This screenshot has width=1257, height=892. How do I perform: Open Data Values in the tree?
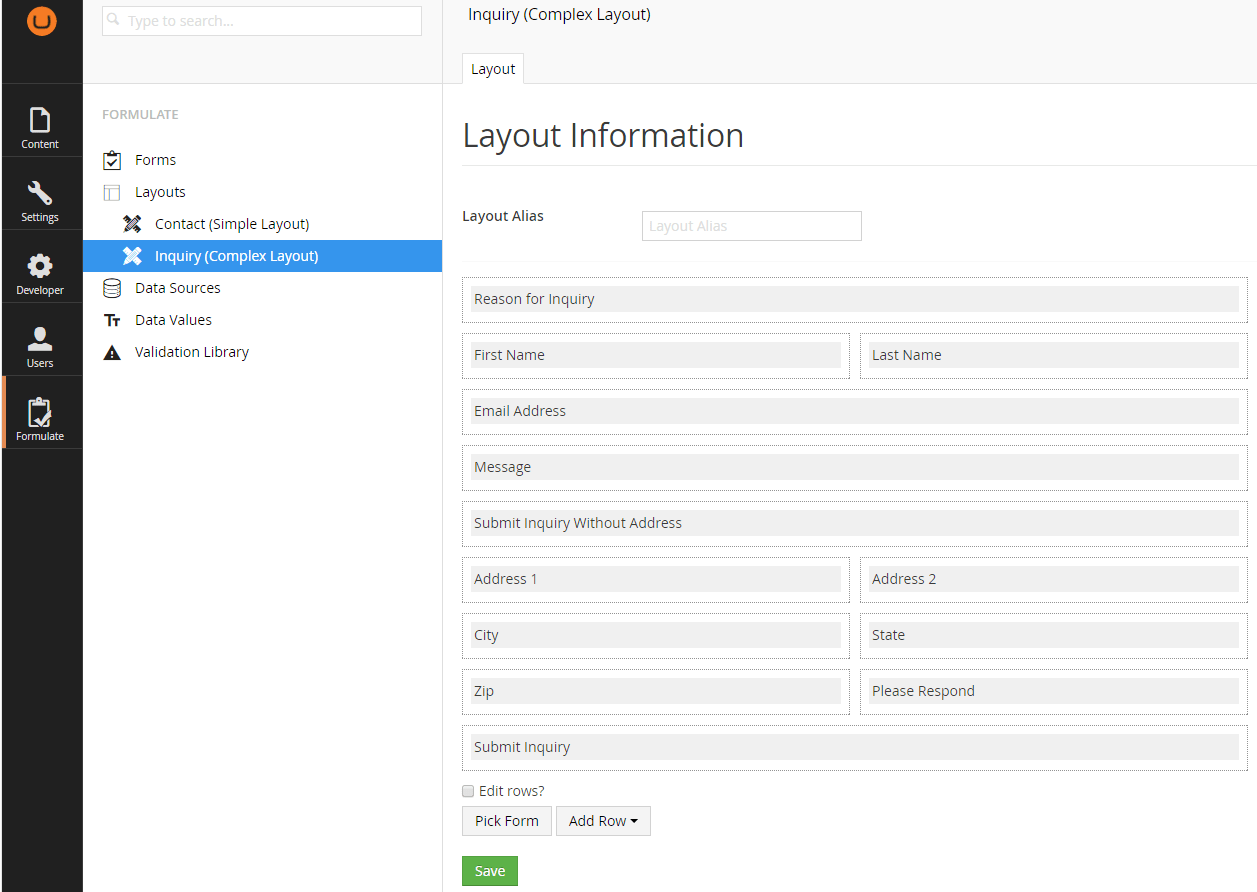(x=173, y=320)
